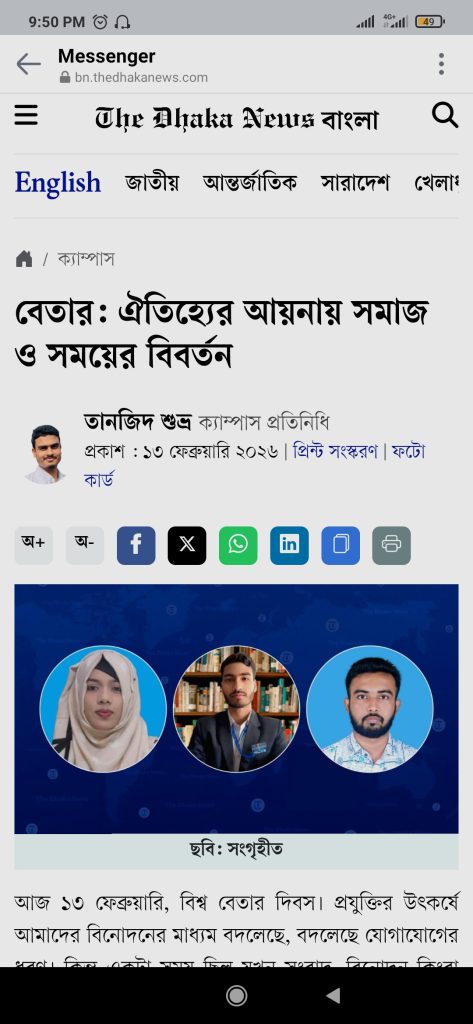This screenshot has width=473, height=1024.
Task: Open the three-dot browser options menu
Action: 442,64
